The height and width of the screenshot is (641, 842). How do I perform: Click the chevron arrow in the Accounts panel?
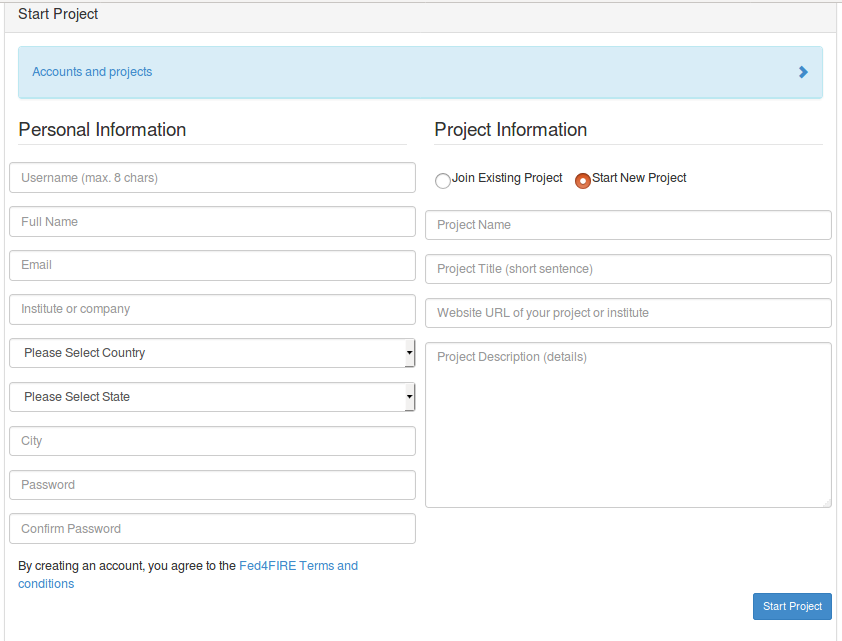pyautogui.click(x=803, y=72)
